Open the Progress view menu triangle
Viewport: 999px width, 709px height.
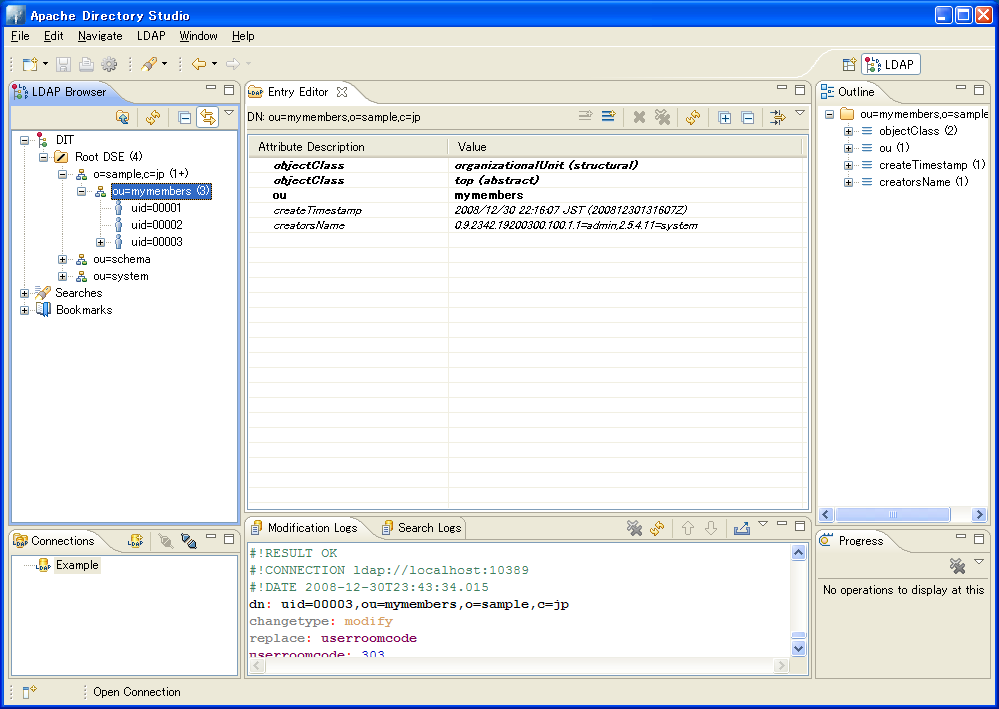pyautogui.click(x=979, y=561)
